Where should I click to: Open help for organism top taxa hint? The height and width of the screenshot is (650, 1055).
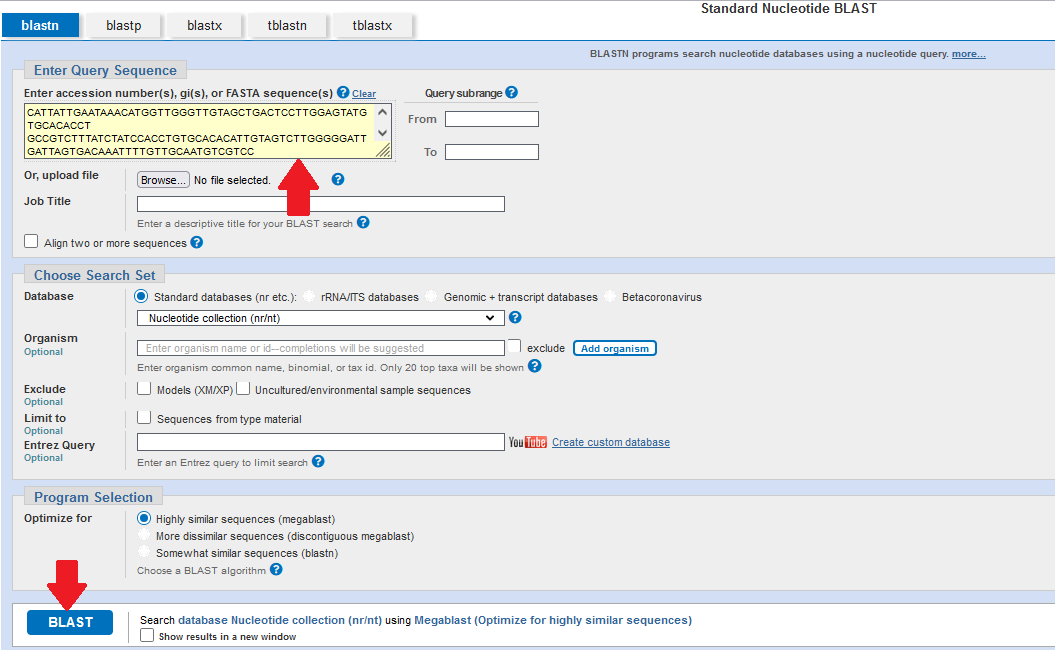click(535, 366)
